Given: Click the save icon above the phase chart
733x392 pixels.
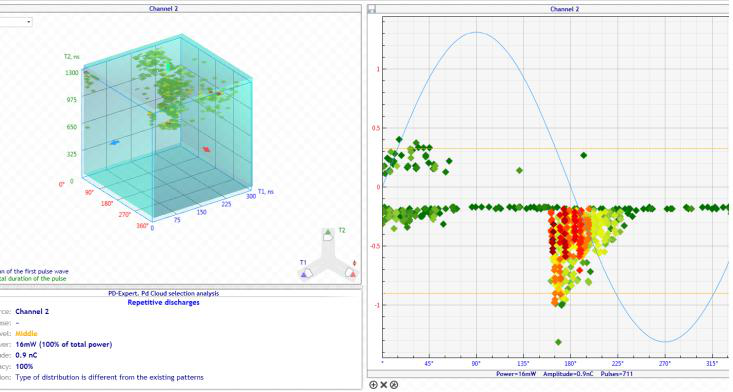Looking at the screenshot, I should click(372, 9).
